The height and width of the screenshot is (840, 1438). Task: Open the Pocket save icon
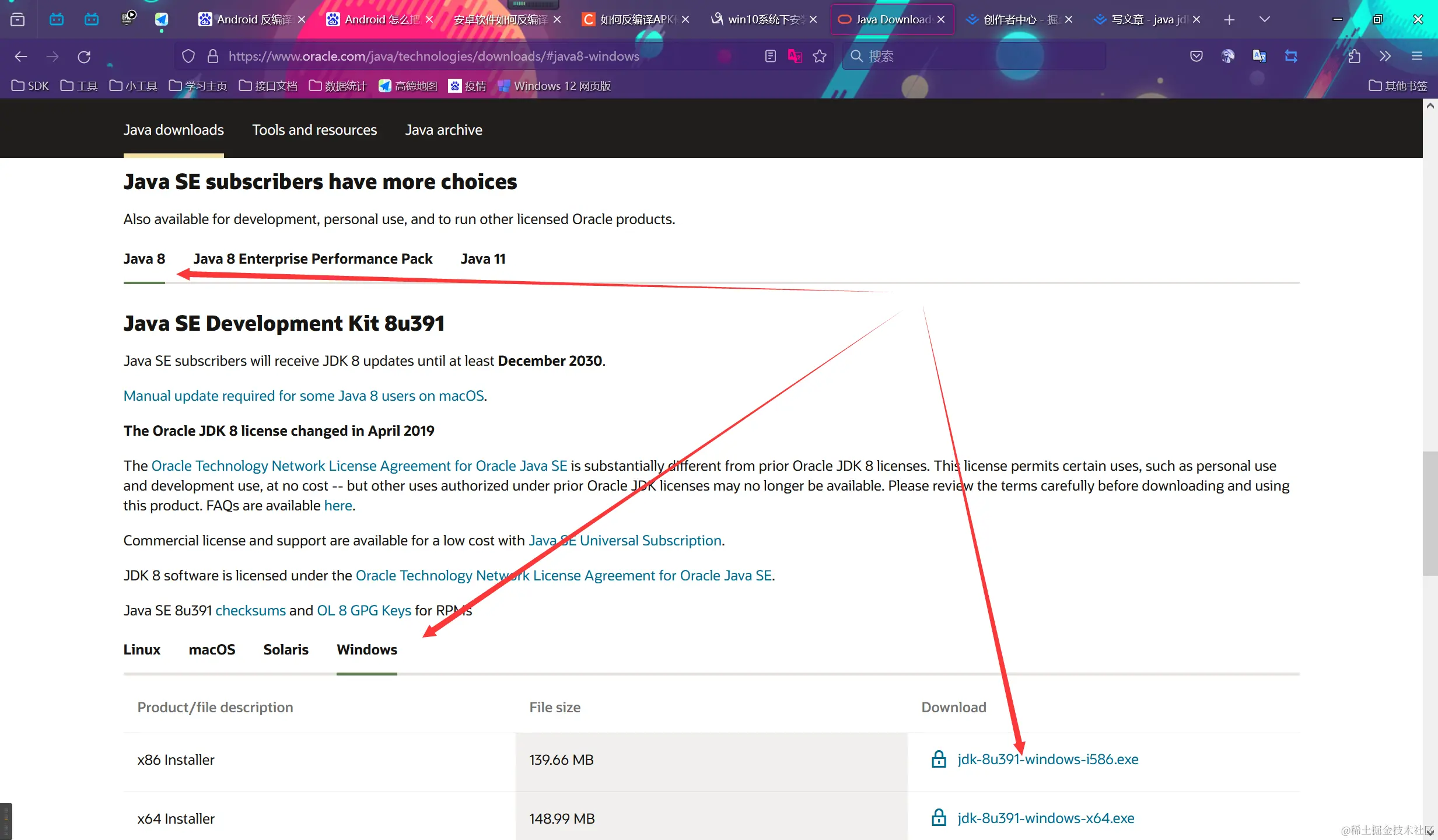(x=1196, y=57)
